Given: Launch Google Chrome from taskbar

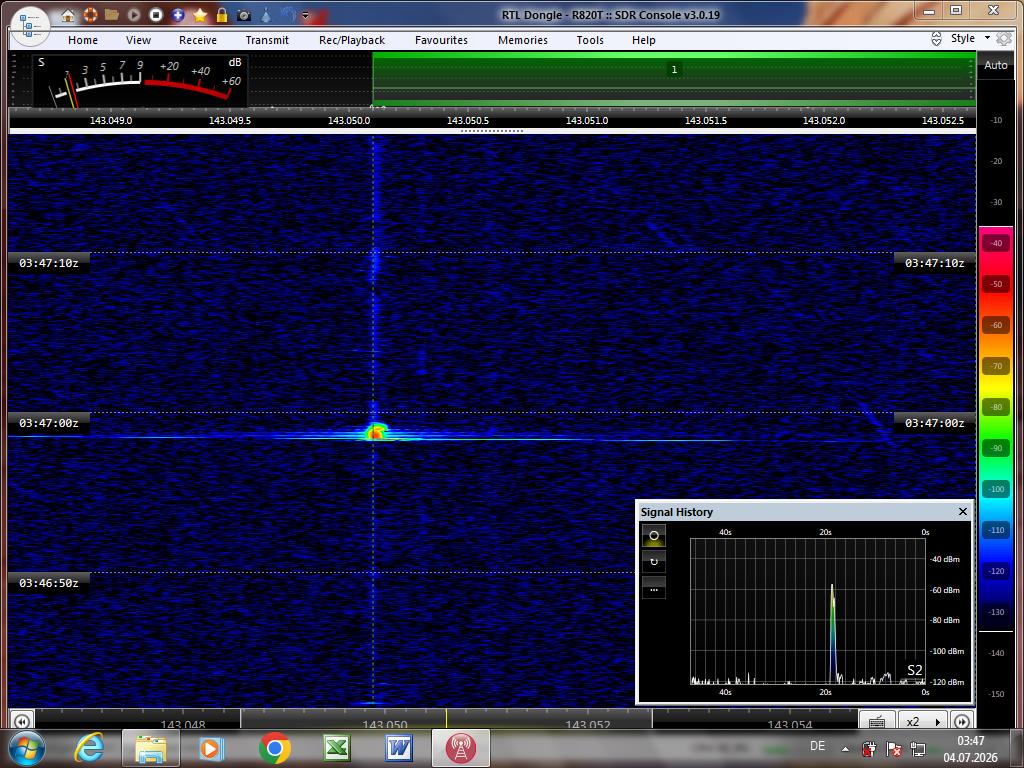Looking at the screenshot, I should 274,748.
